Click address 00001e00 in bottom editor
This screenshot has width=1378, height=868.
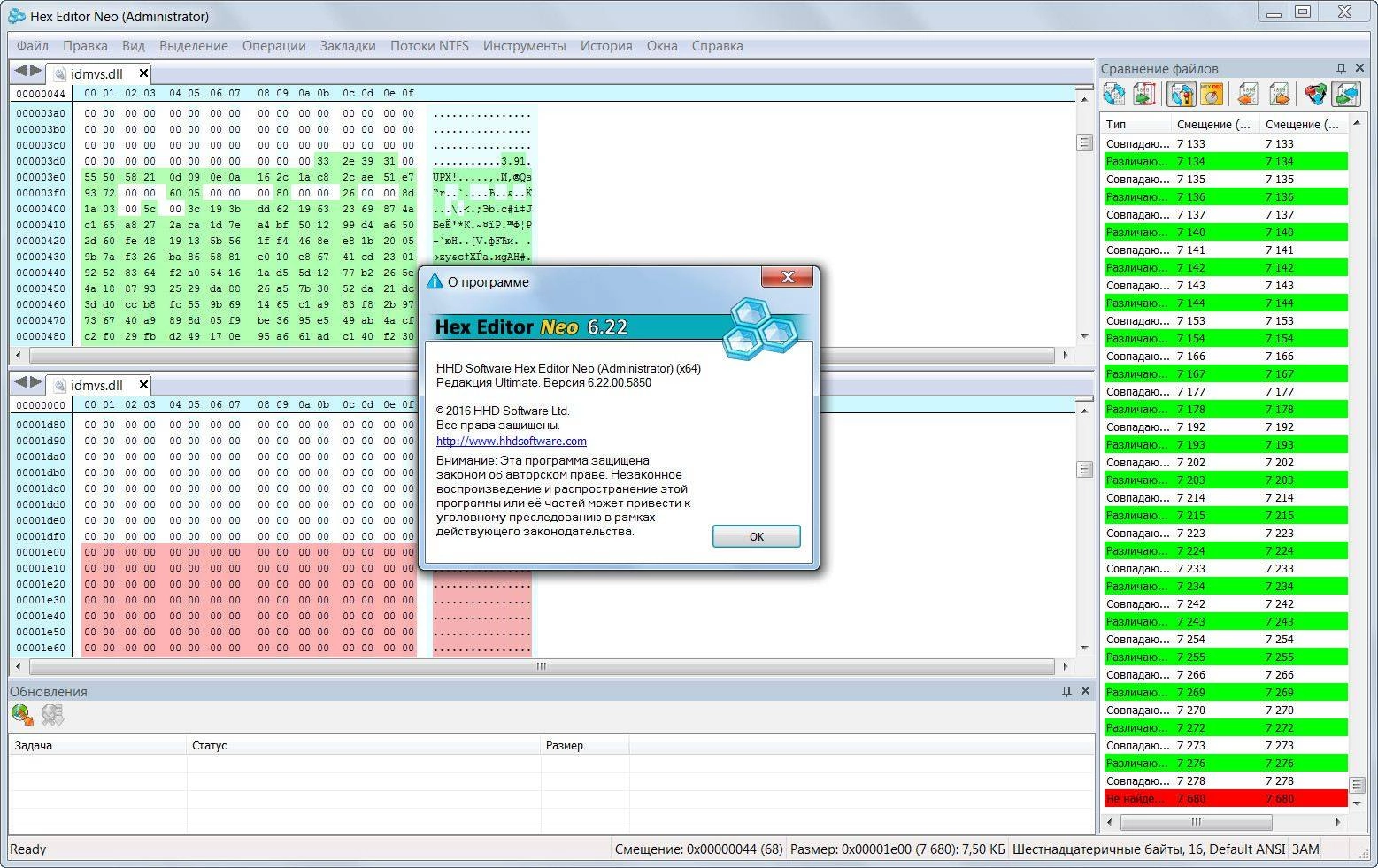pyautogui.click(x=41, y=552)
